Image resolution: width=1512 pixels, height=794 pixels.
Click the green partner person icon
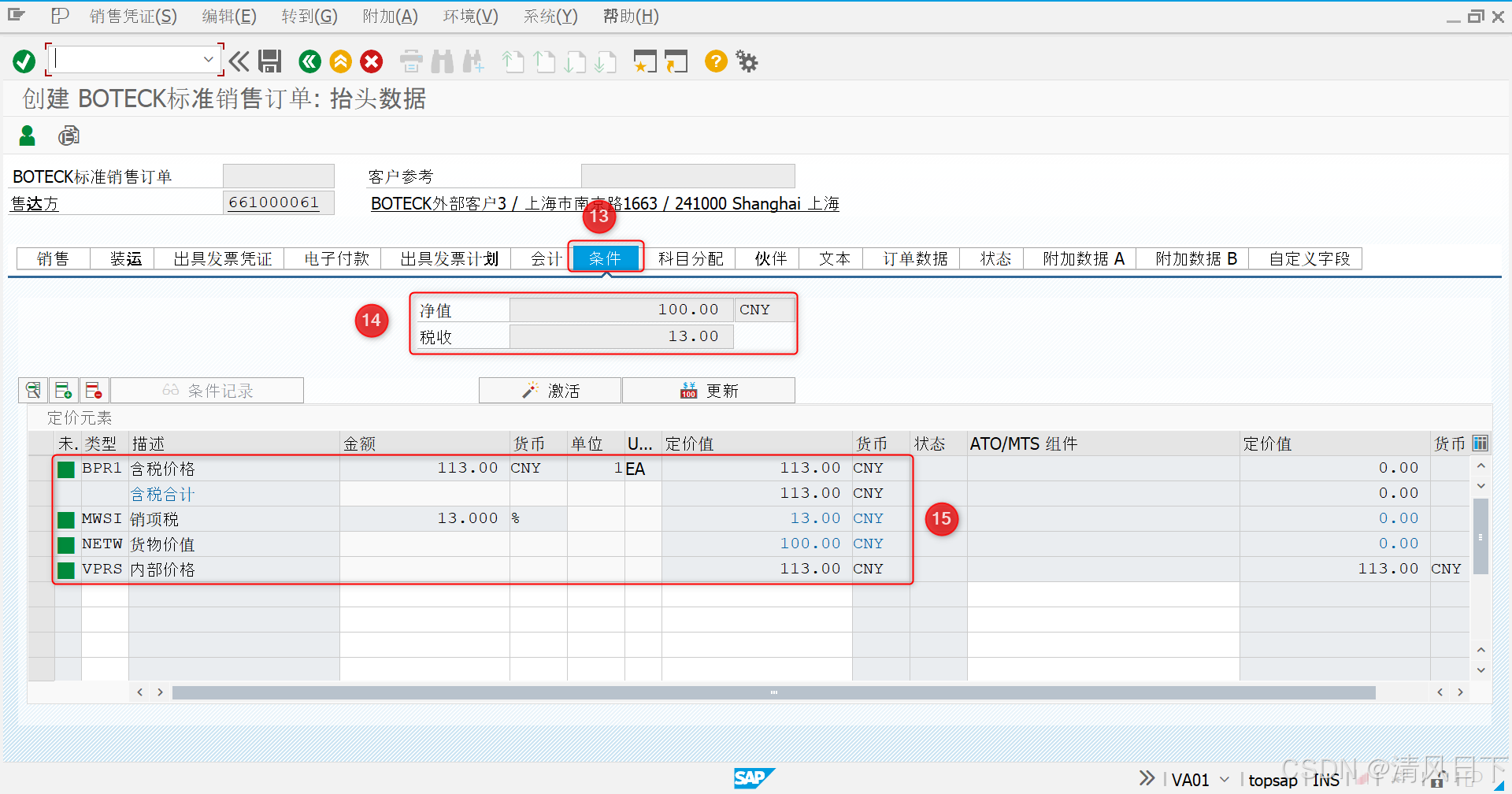tap(28, 135)
